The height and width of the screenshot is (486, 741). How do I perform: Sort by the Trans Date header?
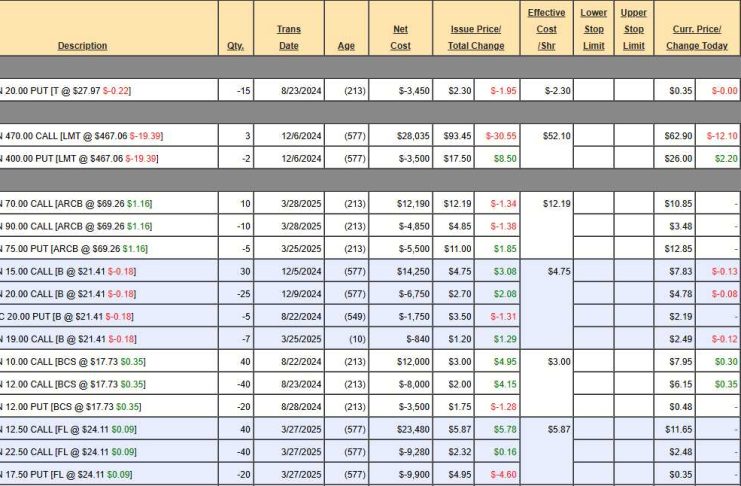[x=288, y=37]
